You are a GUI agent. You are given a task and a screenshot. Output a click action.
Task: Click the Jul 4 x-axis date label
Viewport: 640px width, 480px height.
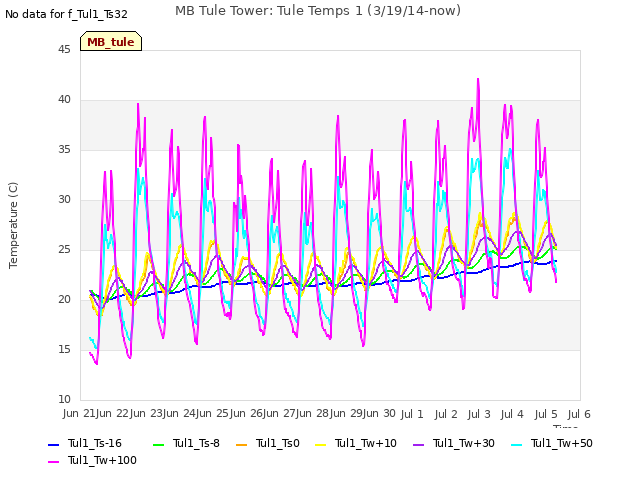pyautogui.click(x=512, y=415)
